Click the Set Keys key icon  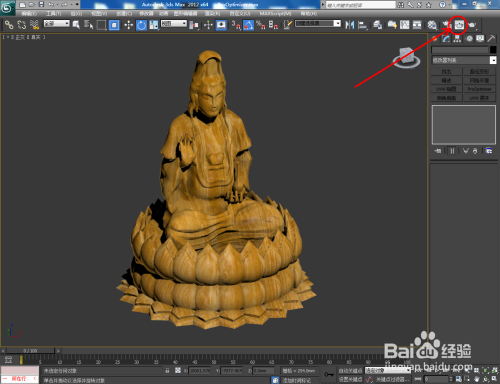tap(329, 375)
